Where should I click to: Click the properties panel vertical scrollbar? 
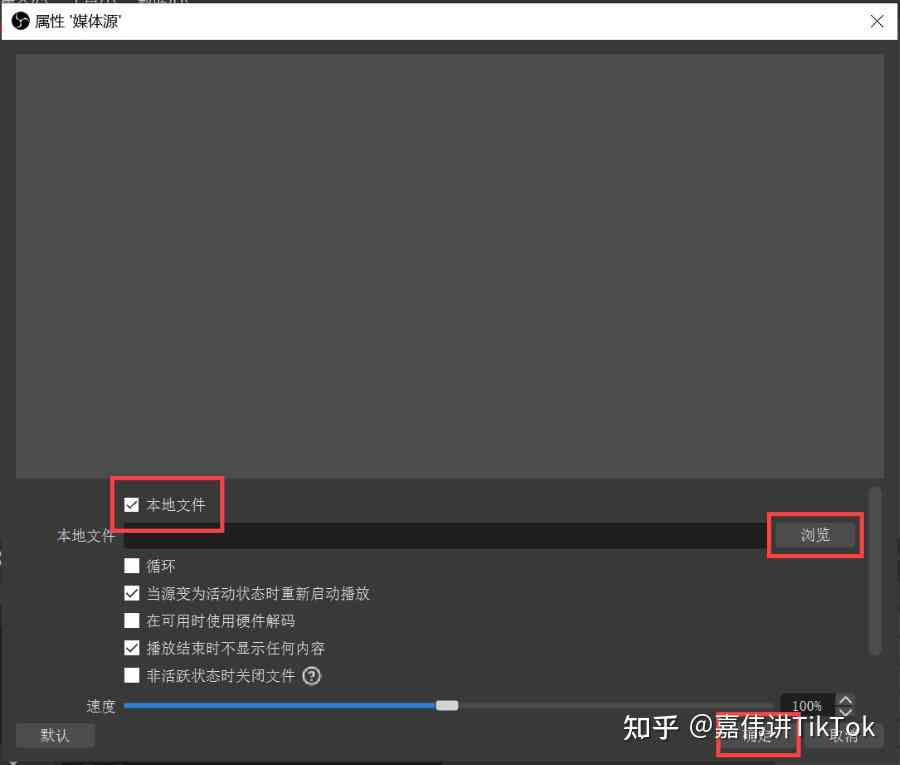[875, 570]
